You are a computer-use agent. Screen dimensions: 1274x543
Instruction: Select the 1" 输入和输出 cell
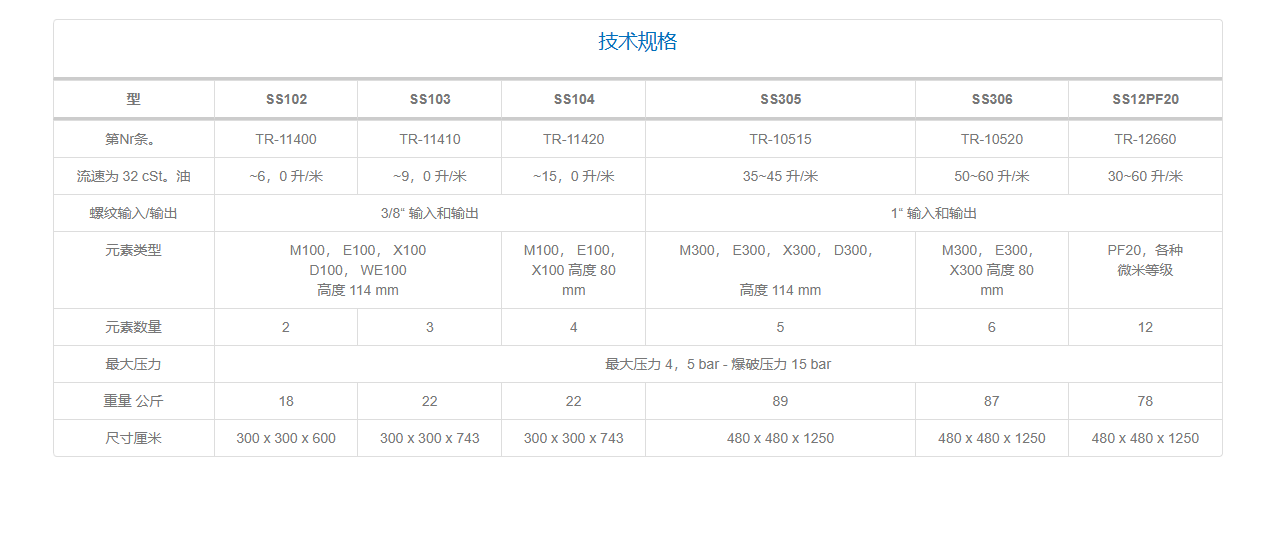(933, 213)
